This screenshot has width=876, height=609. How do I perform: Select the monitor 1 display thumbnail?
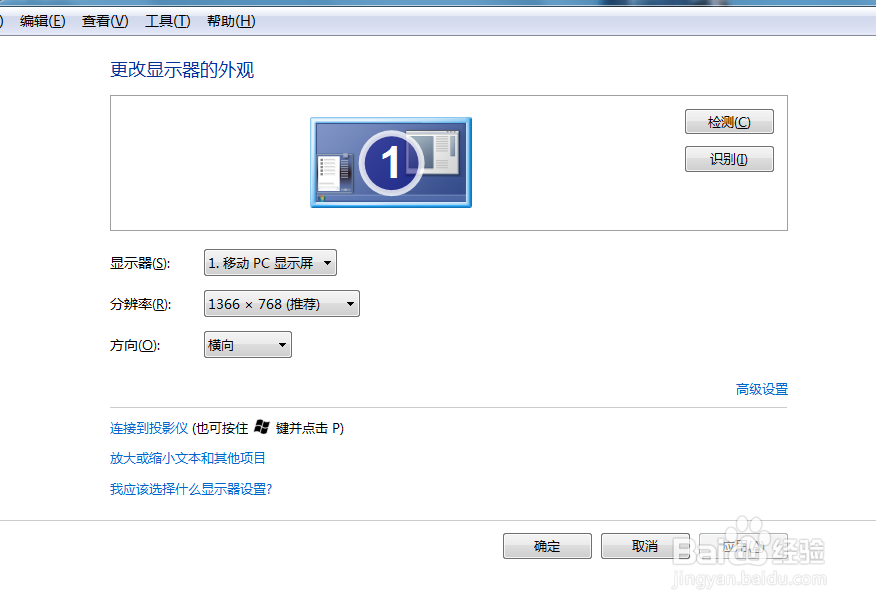coord(391,163)
